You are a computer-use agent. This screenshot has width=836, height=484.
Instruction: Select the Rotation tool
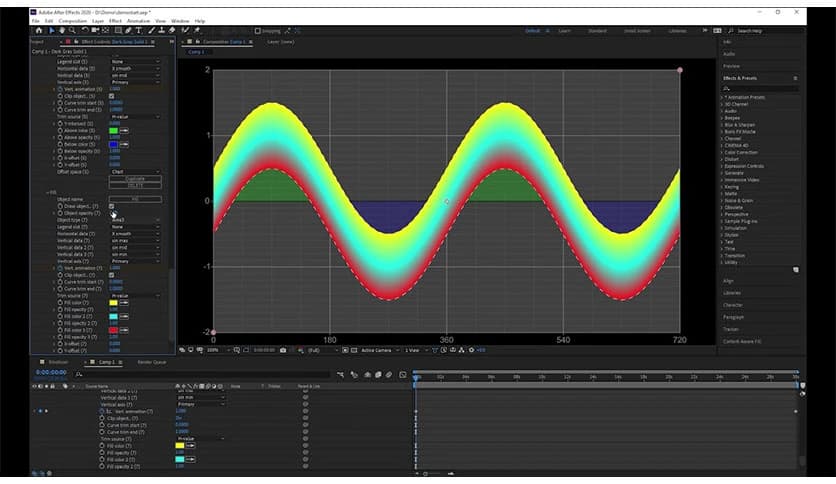(84, 30)
